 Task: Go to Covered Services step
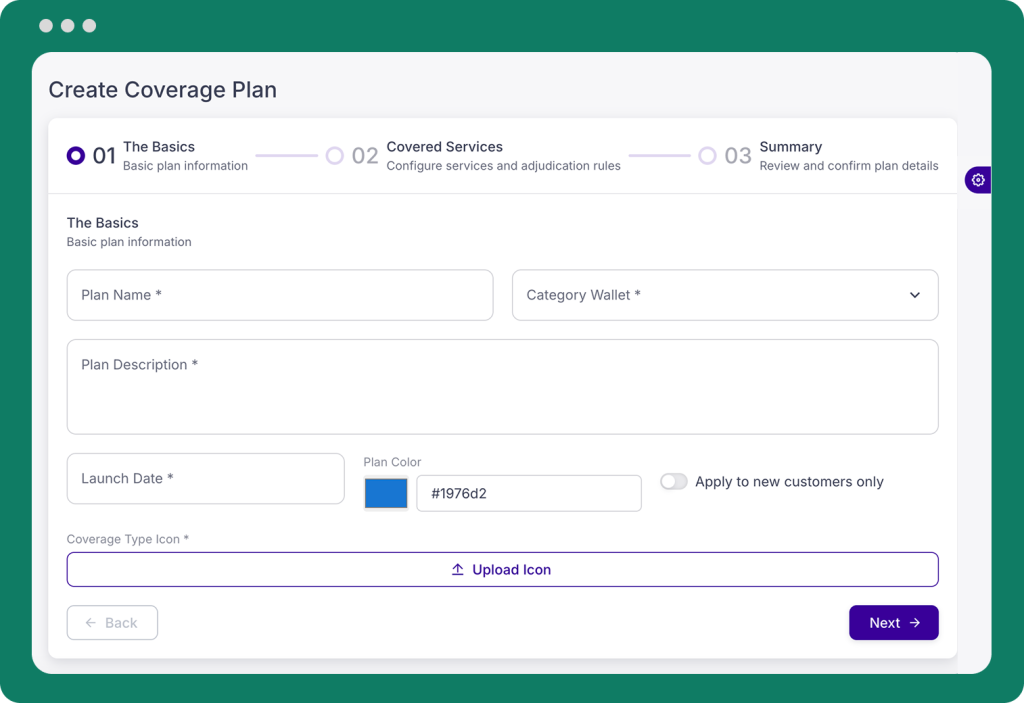point(444,147)
